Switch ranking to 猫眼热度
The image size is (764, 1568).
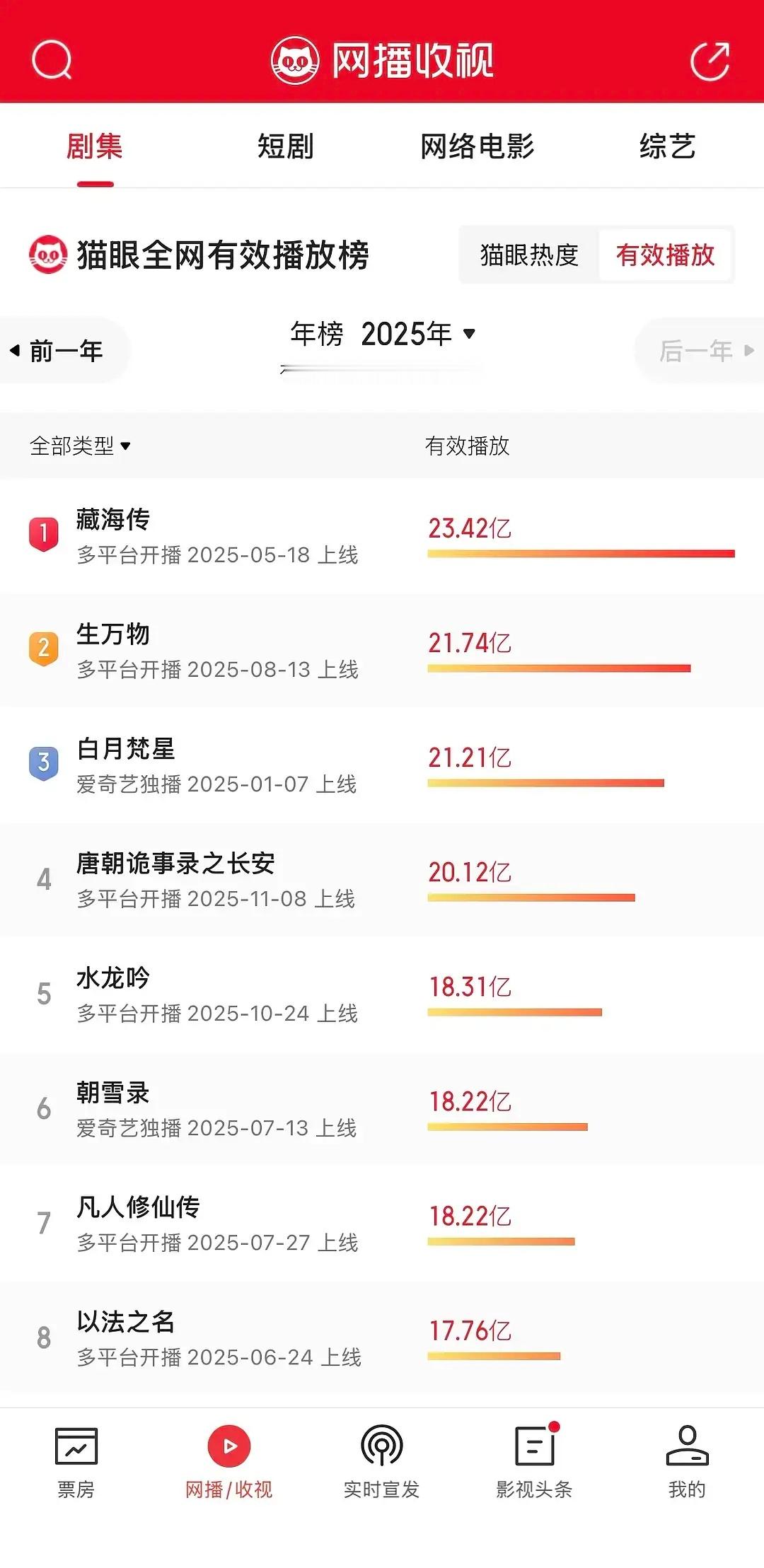coord(529,255)
